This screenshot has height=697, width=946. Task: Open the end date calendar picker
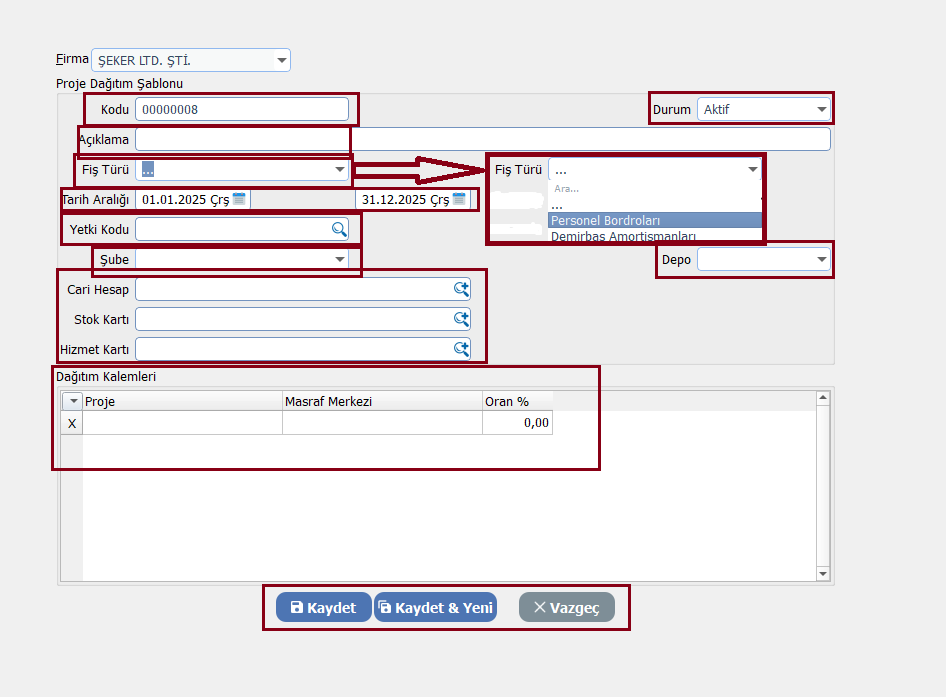coord(459,199)
